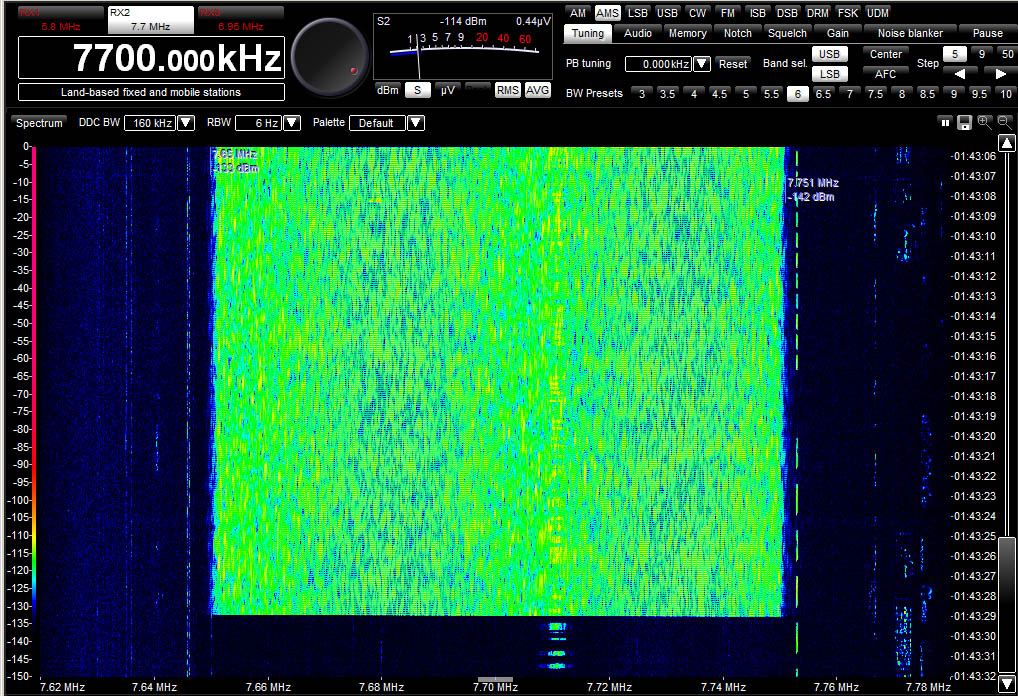The image size is (1018, 696).
Task: Click the Pause button
Action: pos(987,33)
